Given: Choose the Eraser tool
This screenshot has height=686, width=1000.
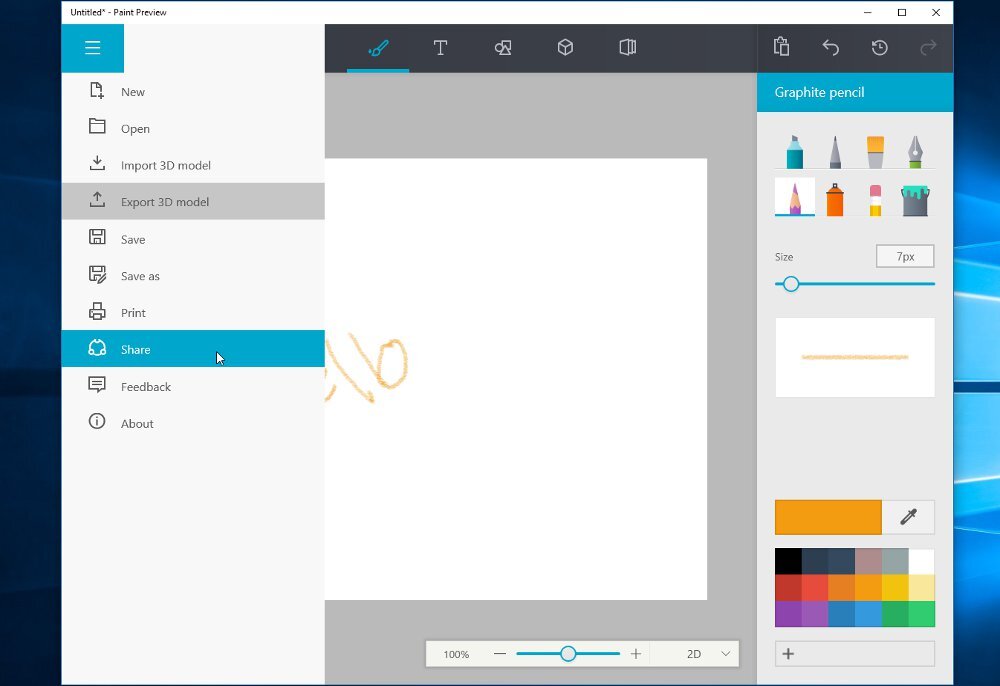Looking at the screenshot, I should click(x=875, y=200).
